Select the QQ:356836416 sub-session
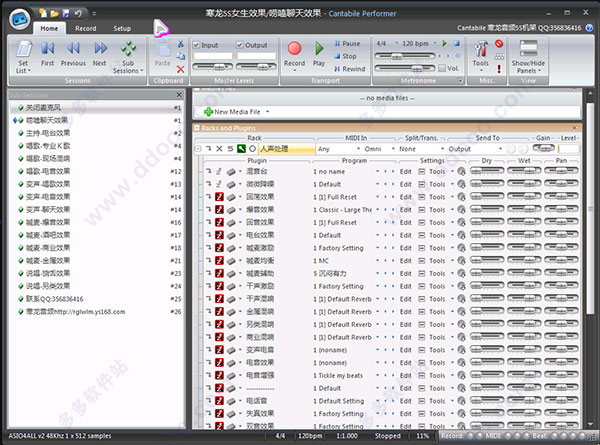The image size is (600, 445). point(97,299)
